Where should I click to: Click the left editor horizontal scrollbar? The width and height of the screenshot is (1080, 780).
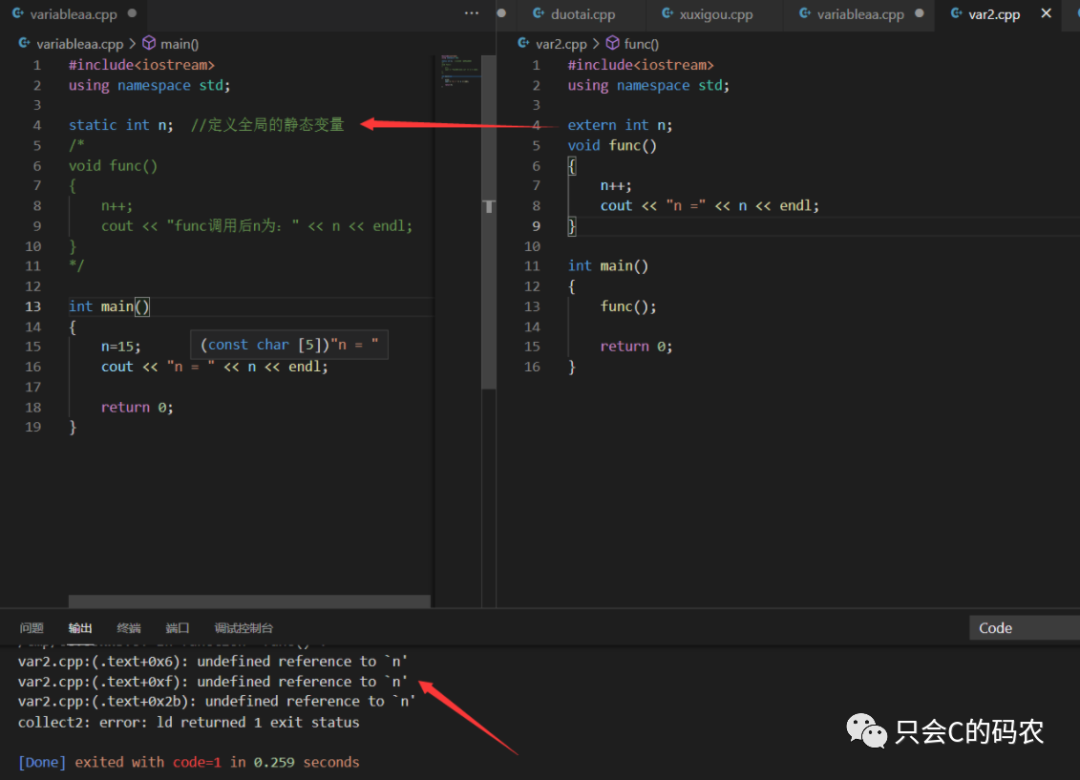tap(249, 602)
